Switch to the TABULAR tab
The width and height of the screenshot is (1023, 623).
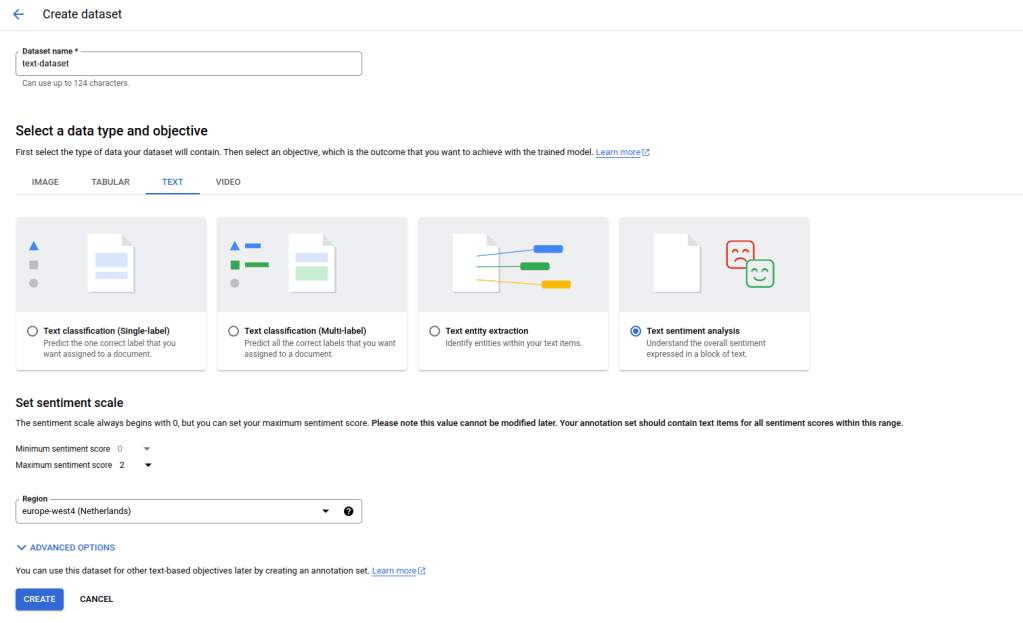110,182
